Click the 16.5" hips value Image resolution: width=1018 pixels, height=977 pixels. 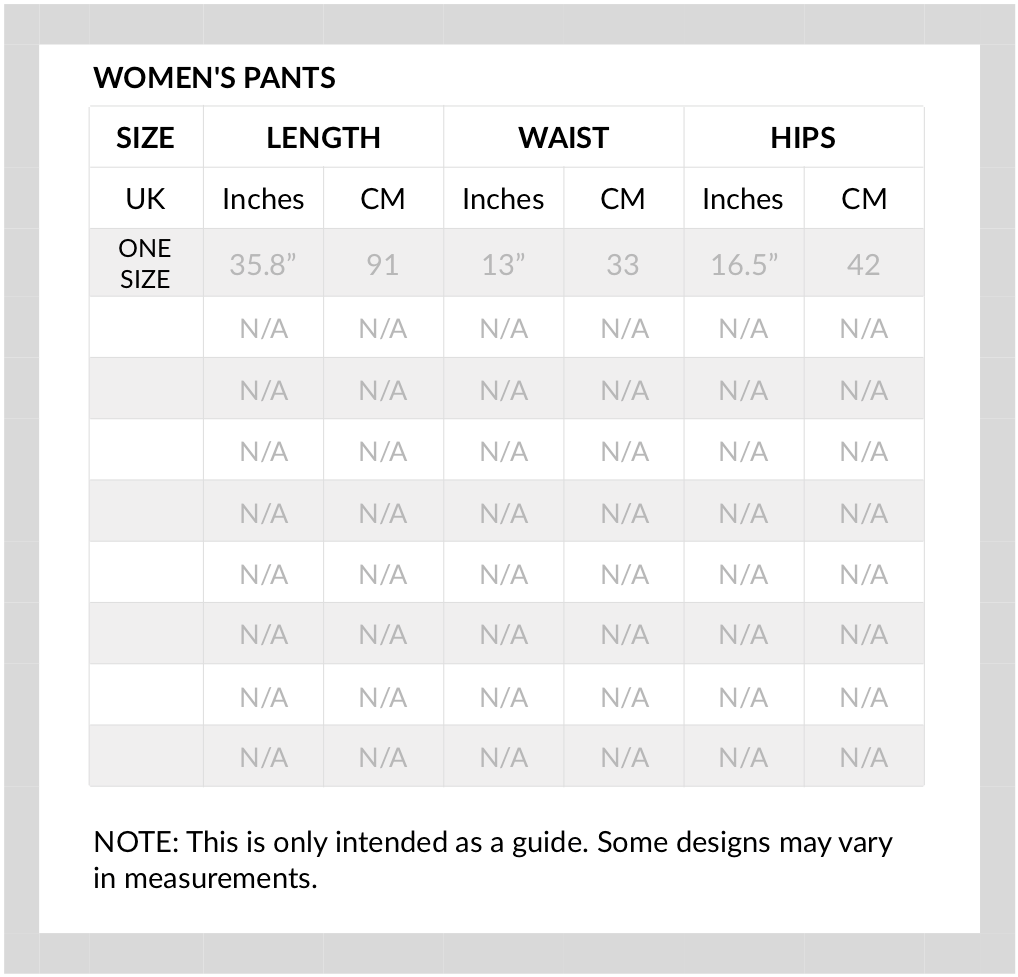tap(743, 264)
